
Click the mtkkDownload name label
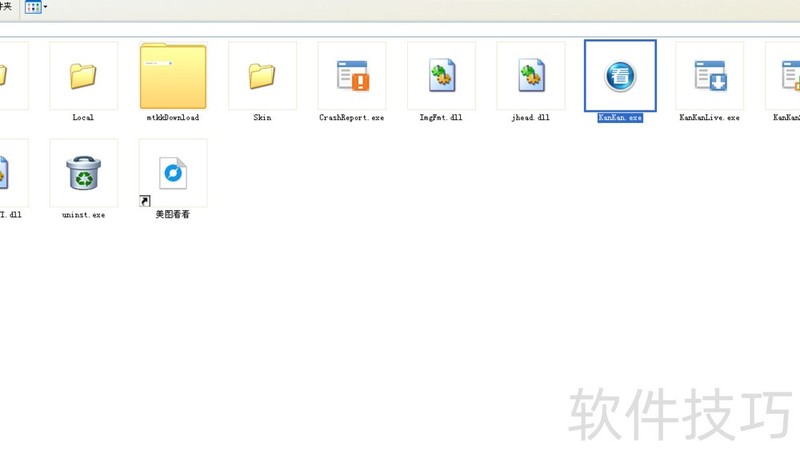click(173, 117)
